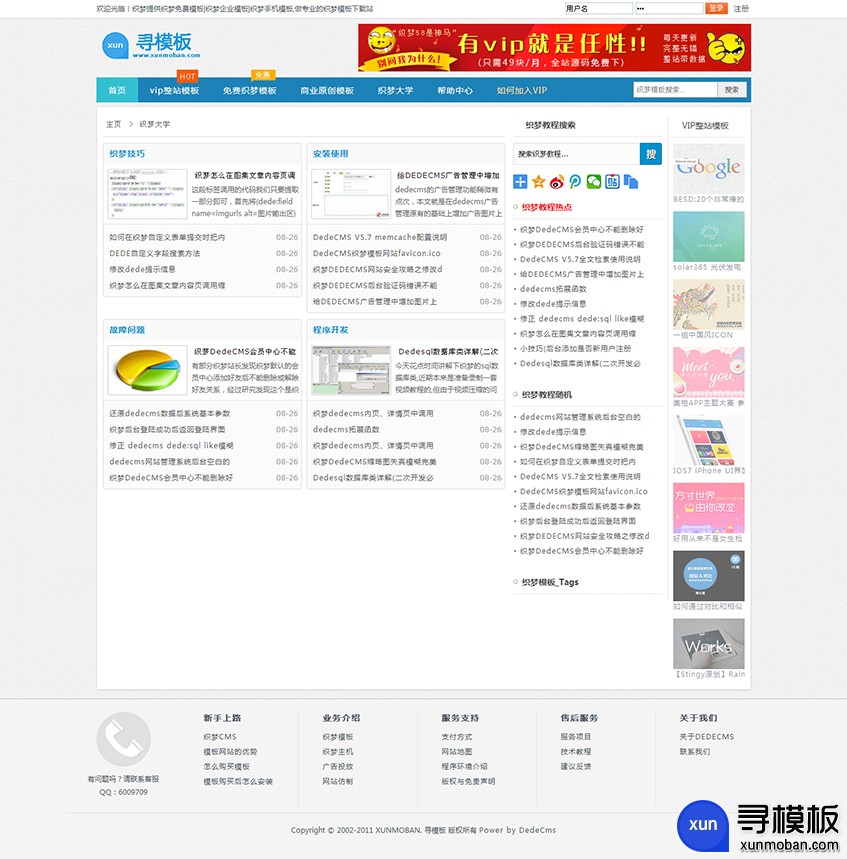The width and height of the screenshot is (847, 859).
Task: Click the 搜索 button in navigation bar
Action: click(x=731, y=90)
